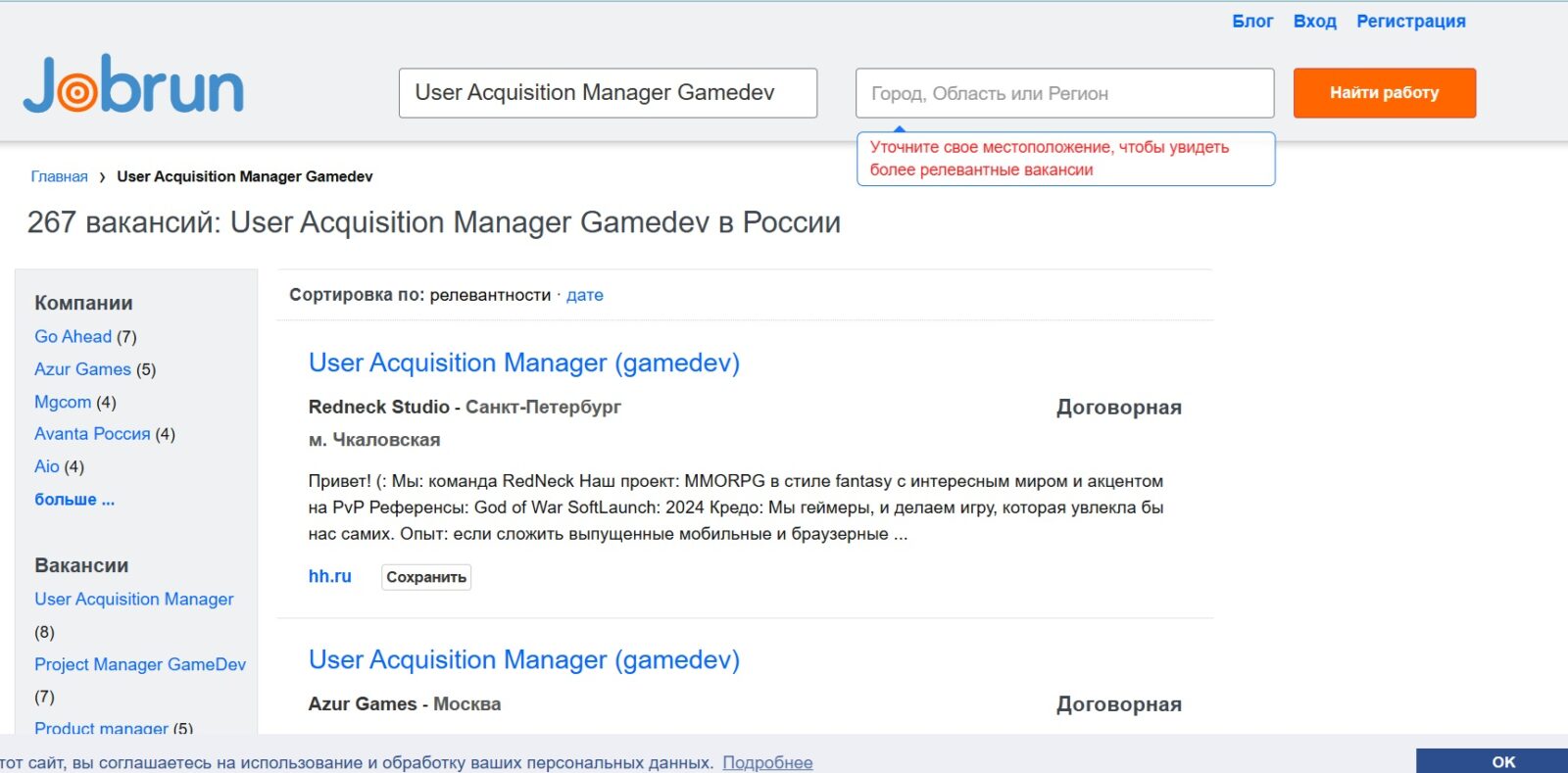Click Сохранить on Redneck Studio vacancy
The width and height of the screenshot is (1568, 773).
coord(426,577)
